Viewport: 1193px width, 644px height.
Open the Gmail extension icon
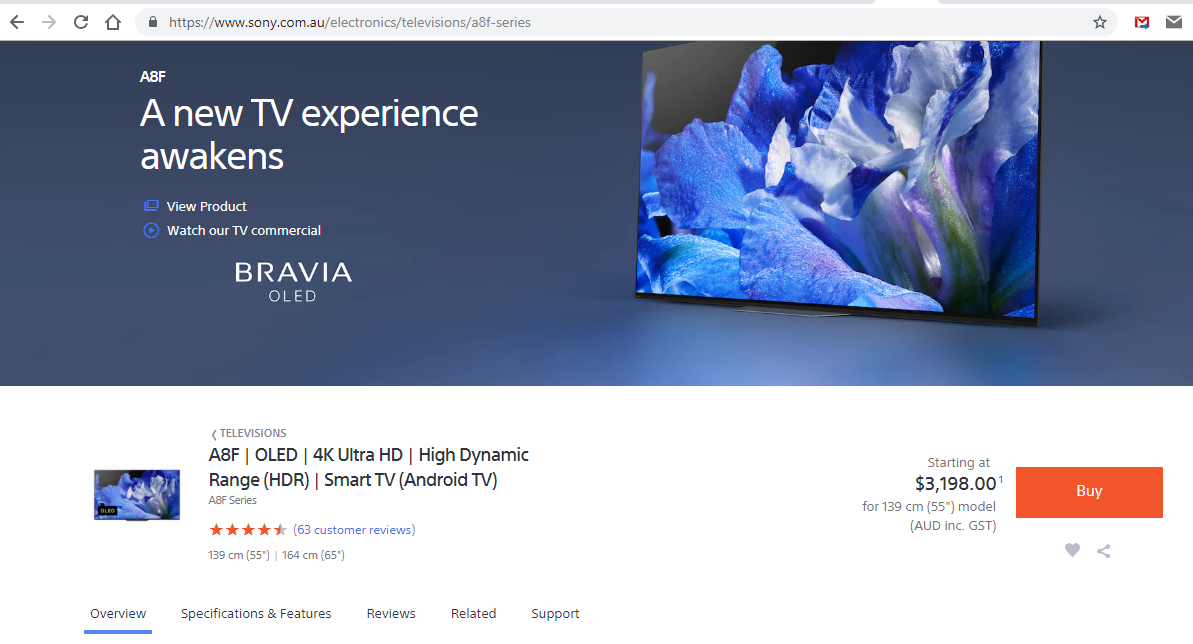pyautogui.click(x=1142, y=22)
